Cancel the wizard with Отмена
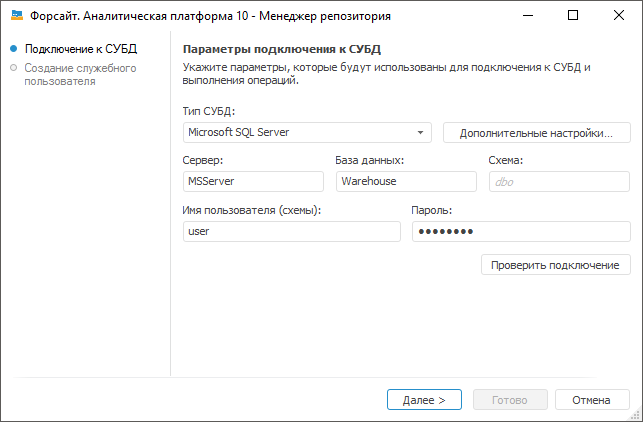Screen dimensions: 643x422 592,400
